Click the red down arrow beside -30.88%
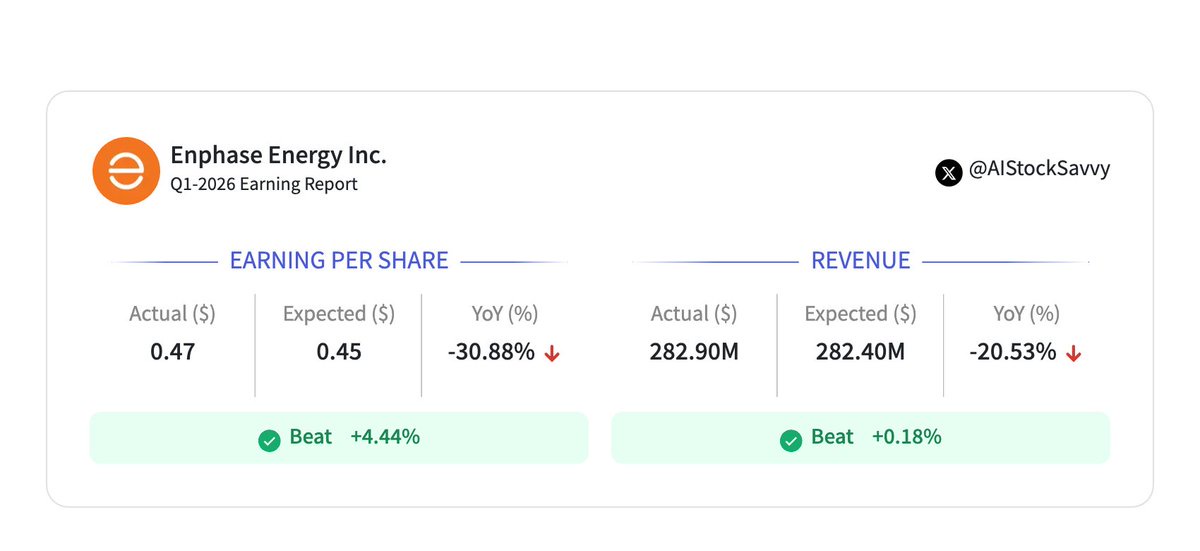Screen dimensions: 1200x551 pos(552,354)
